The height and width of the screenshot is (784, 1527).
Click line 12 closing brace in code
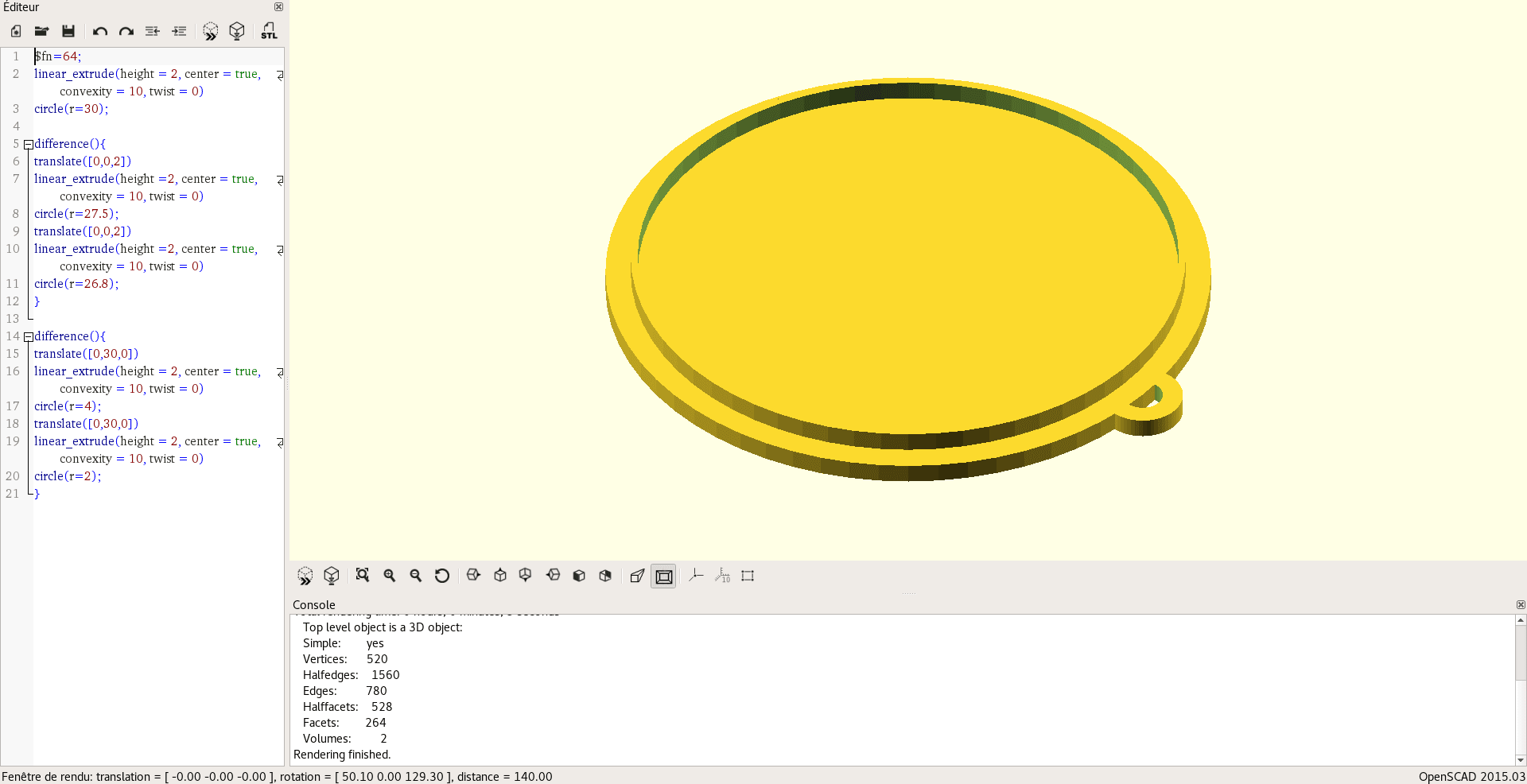(37, 301)
